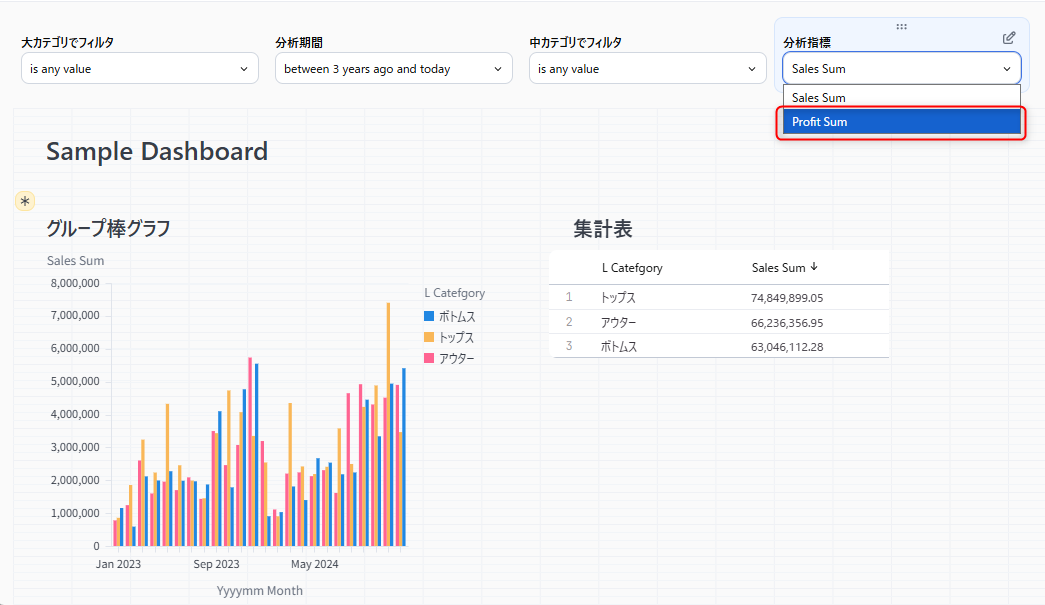Click the グループ棒グラフ chart title
The image size is (1045, 605).
[108, 228]
